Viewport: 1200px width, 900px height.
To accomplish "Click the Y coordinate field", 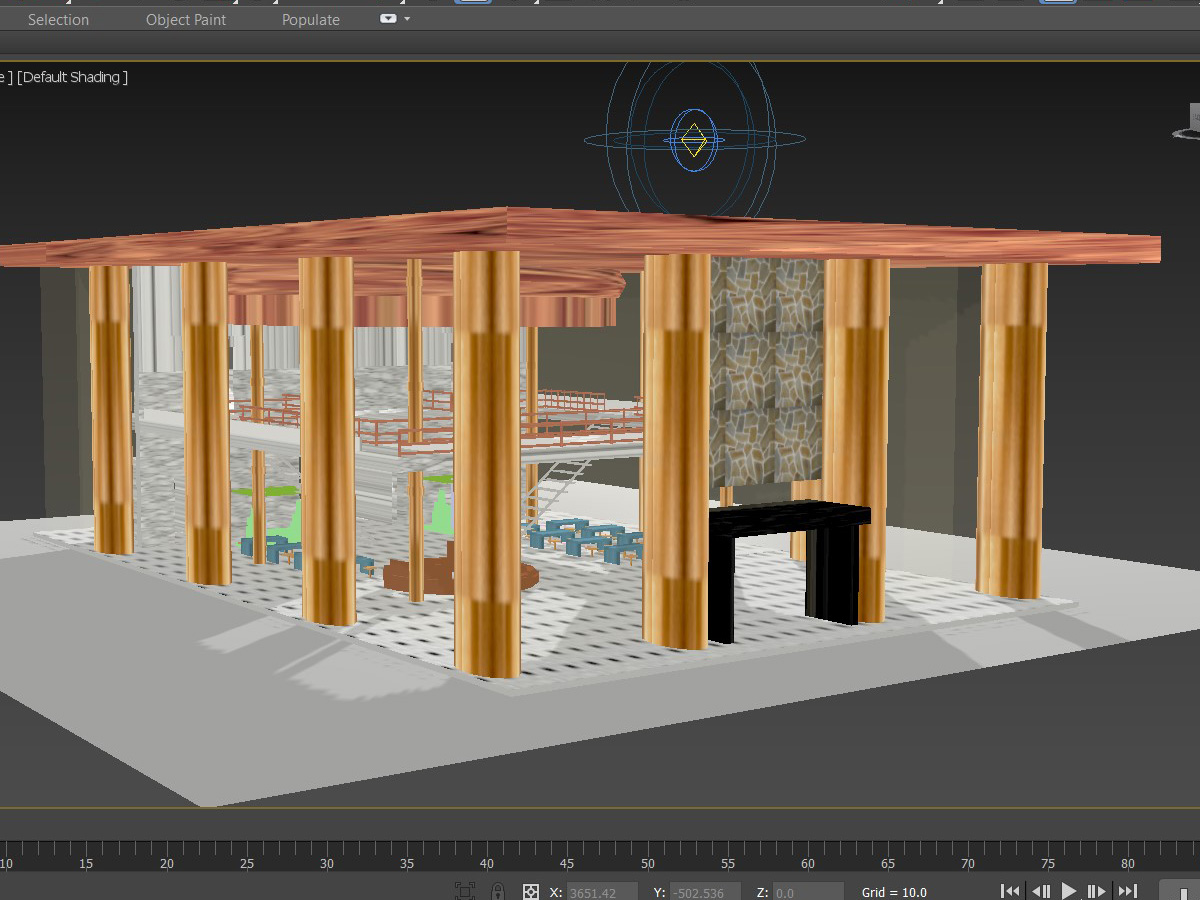I will click(704, 892).
